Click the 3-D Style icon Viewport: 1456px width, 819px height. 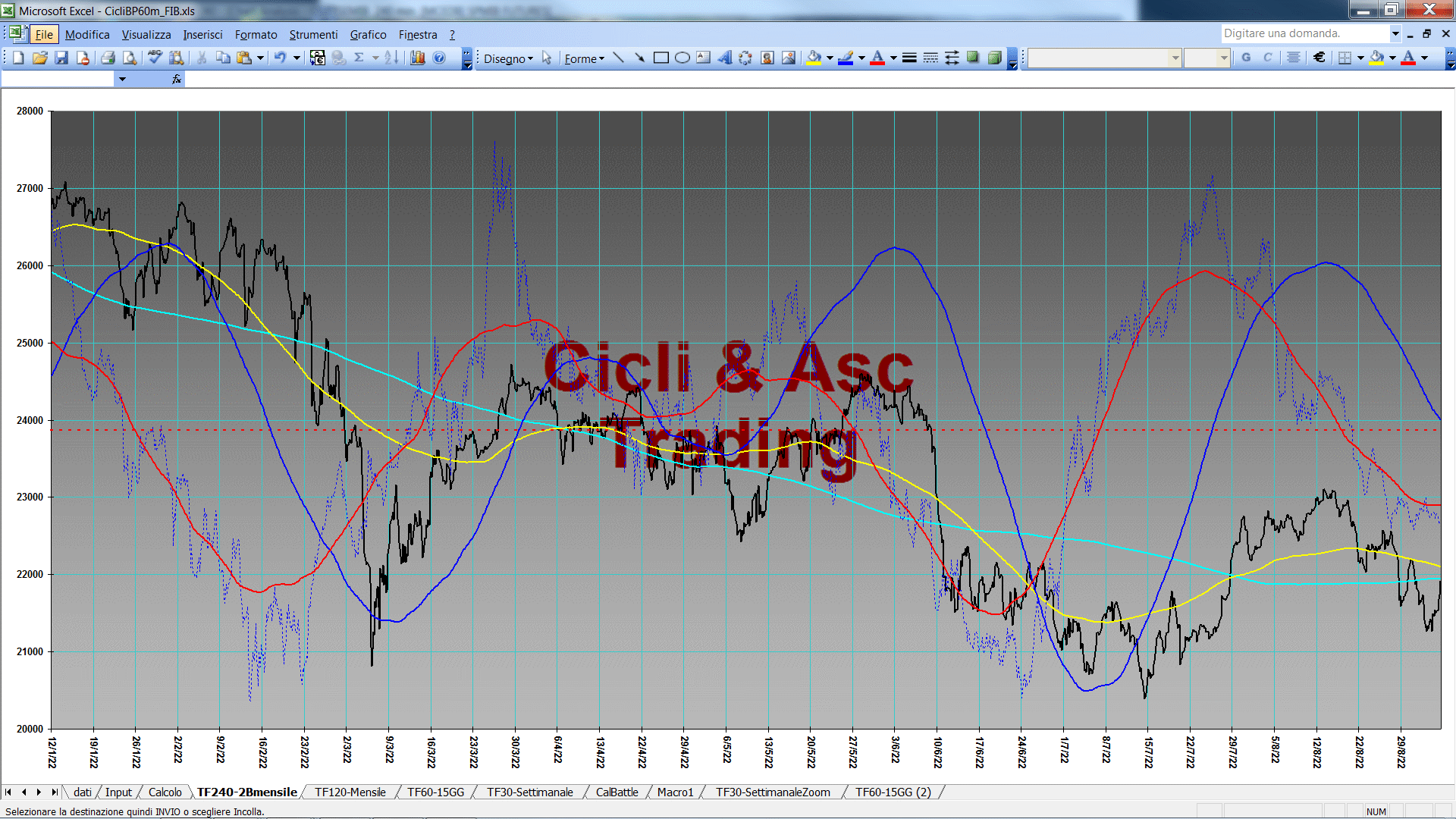[x=994, y=58]
